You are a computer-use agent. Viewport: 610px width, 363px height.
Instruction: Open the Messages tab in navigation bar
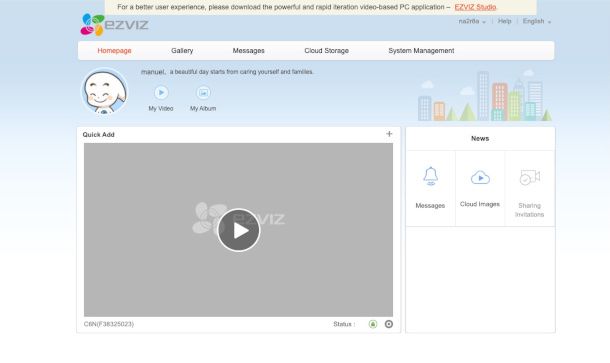tap(248, 51)
